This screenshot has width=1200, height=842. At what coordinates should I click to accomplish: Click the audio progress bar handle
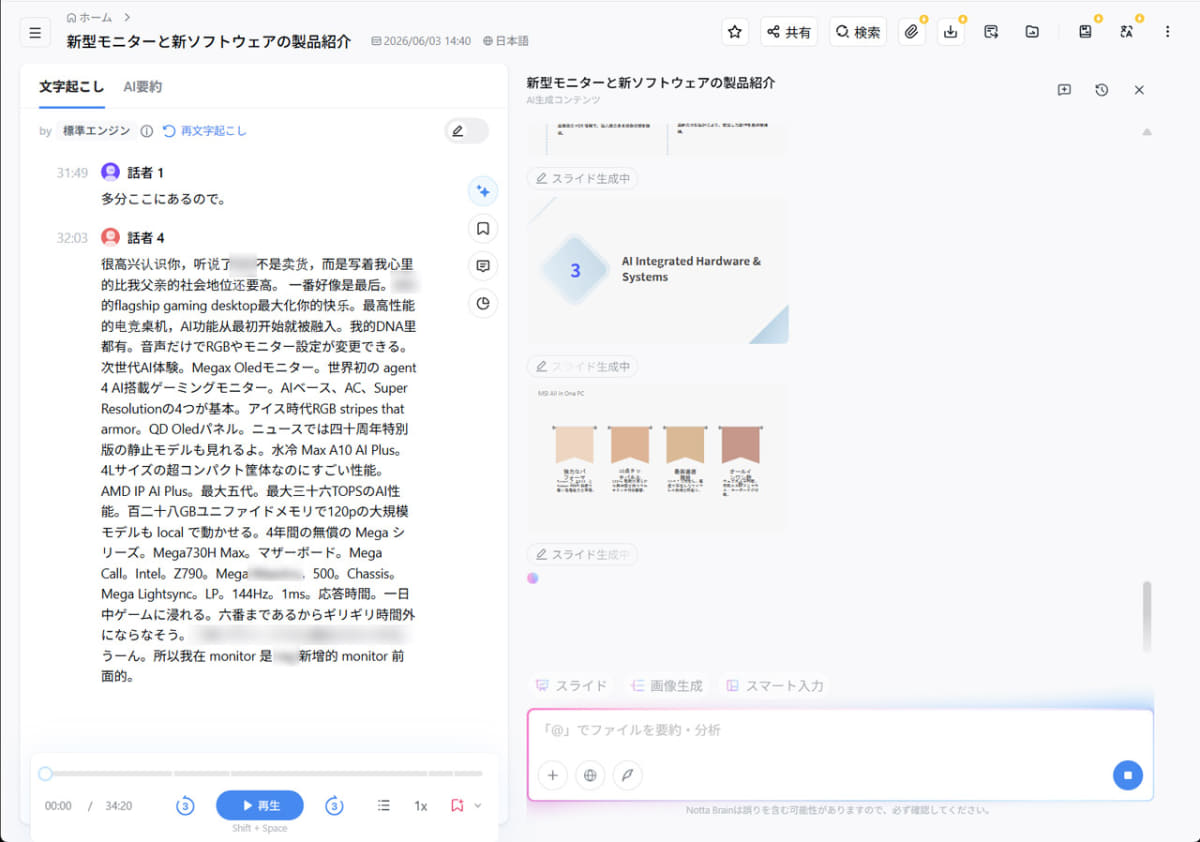[45, 773]
